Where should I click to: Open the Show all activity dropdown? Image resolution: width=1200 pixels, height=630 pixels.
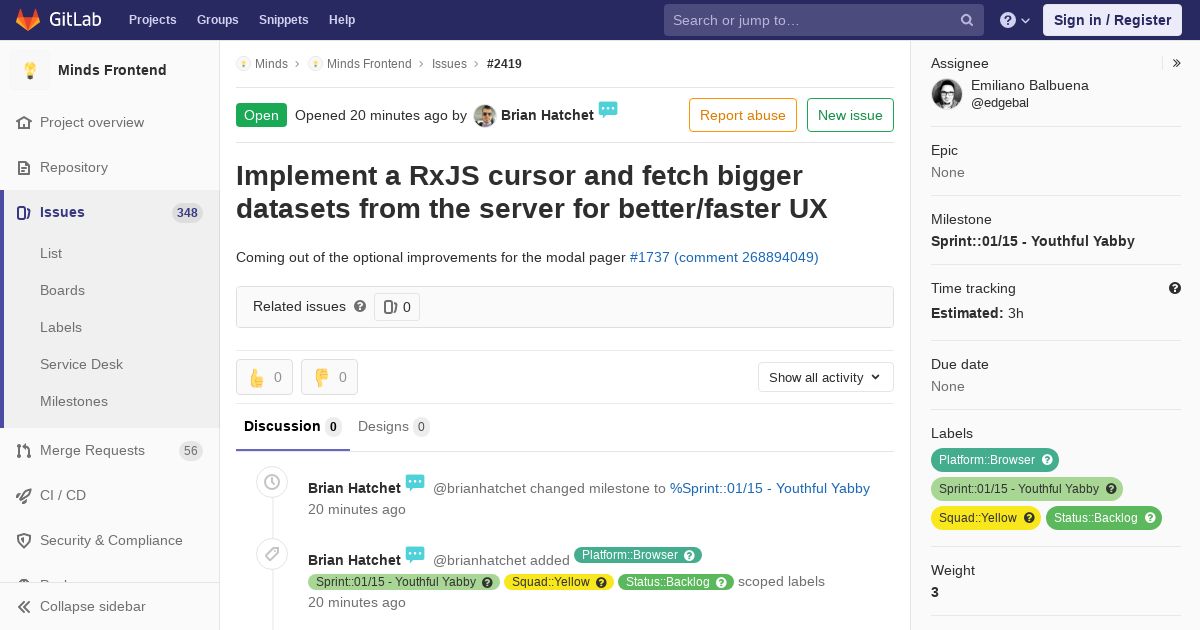point(825,377)
